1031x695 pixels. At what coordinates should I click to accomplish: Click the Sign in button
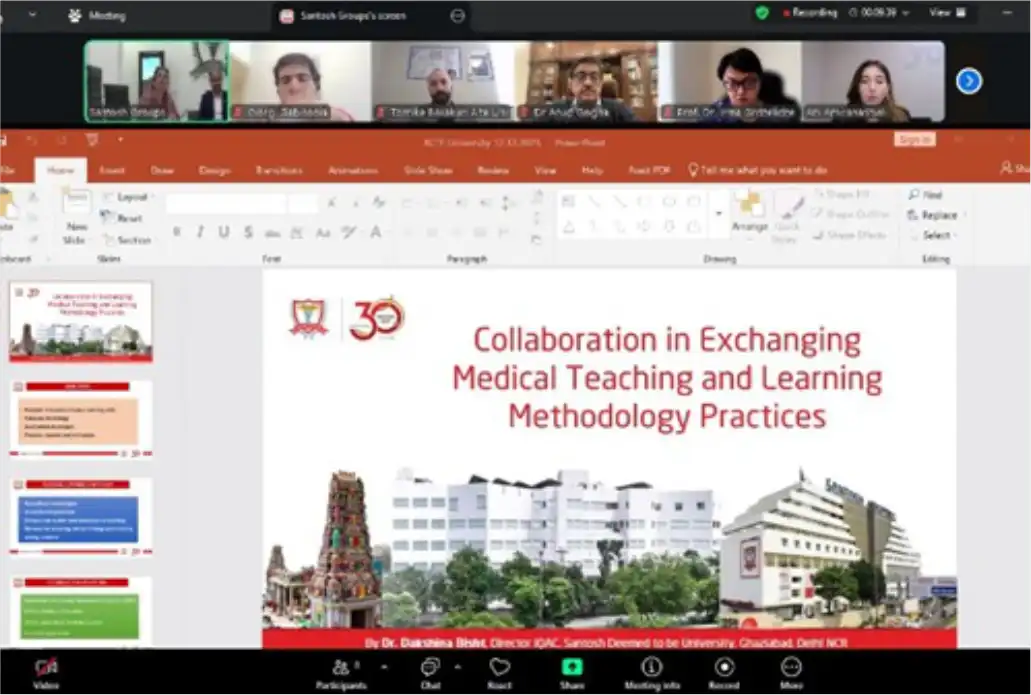[x=914, y=140]
